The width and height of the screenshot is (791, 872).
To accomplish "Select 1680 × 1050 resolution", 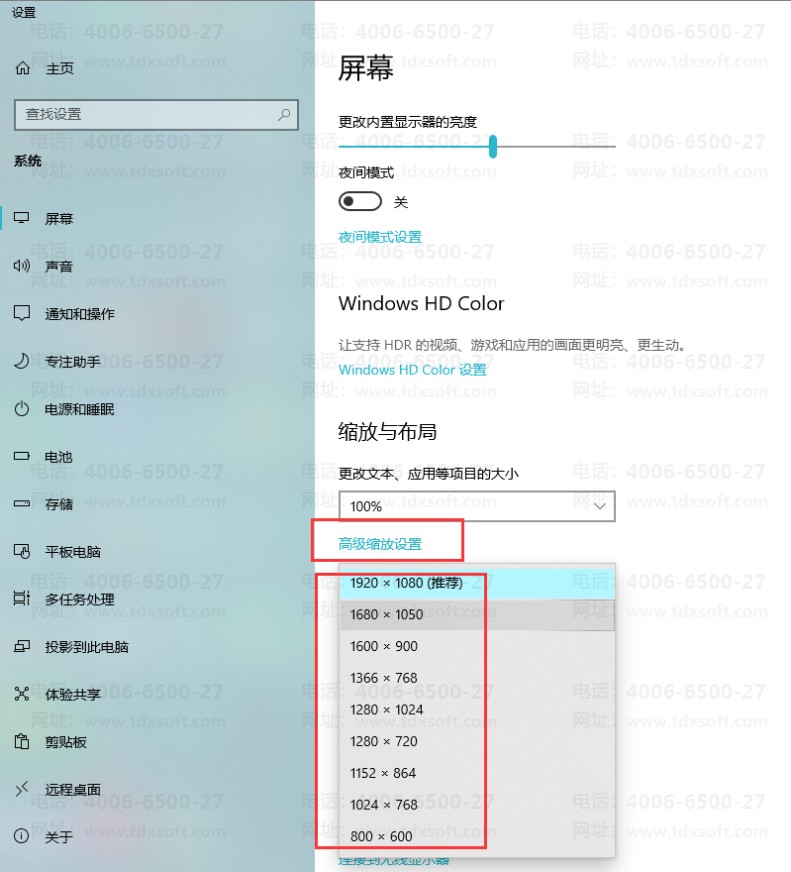I will (x=477, y=615).
